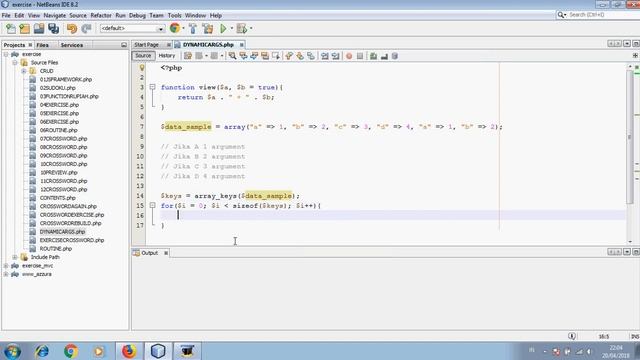Collapse the for loop code fold
Screen dimensions: 640x360
click(152, 205)
